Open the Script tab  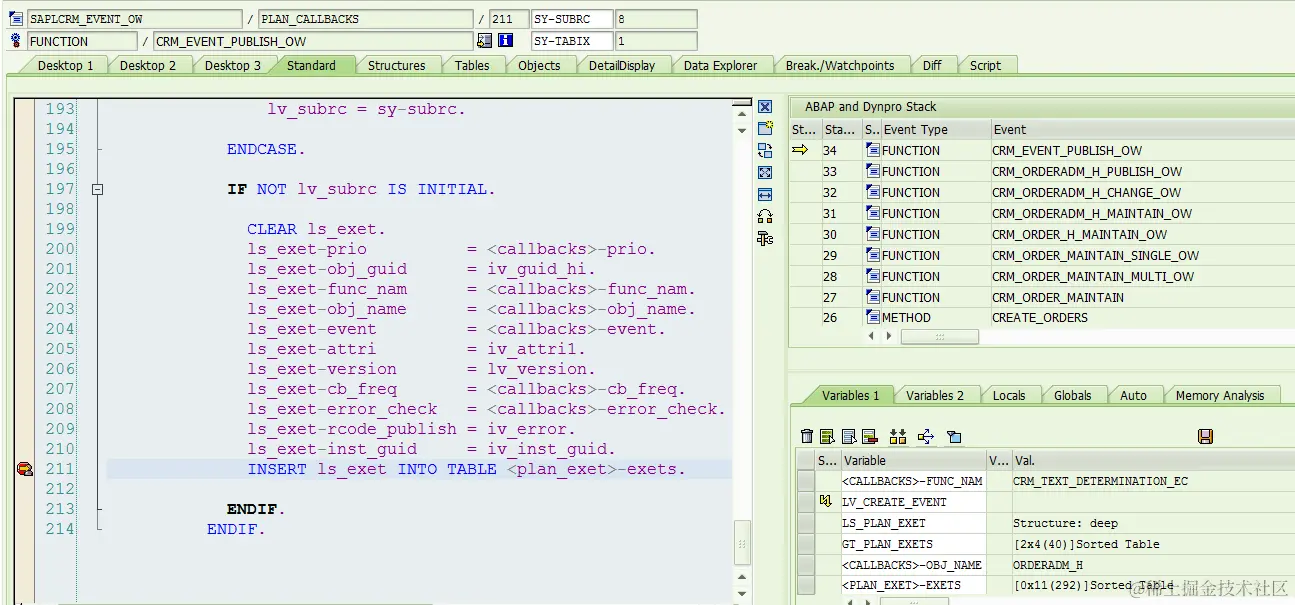point(985,65)
